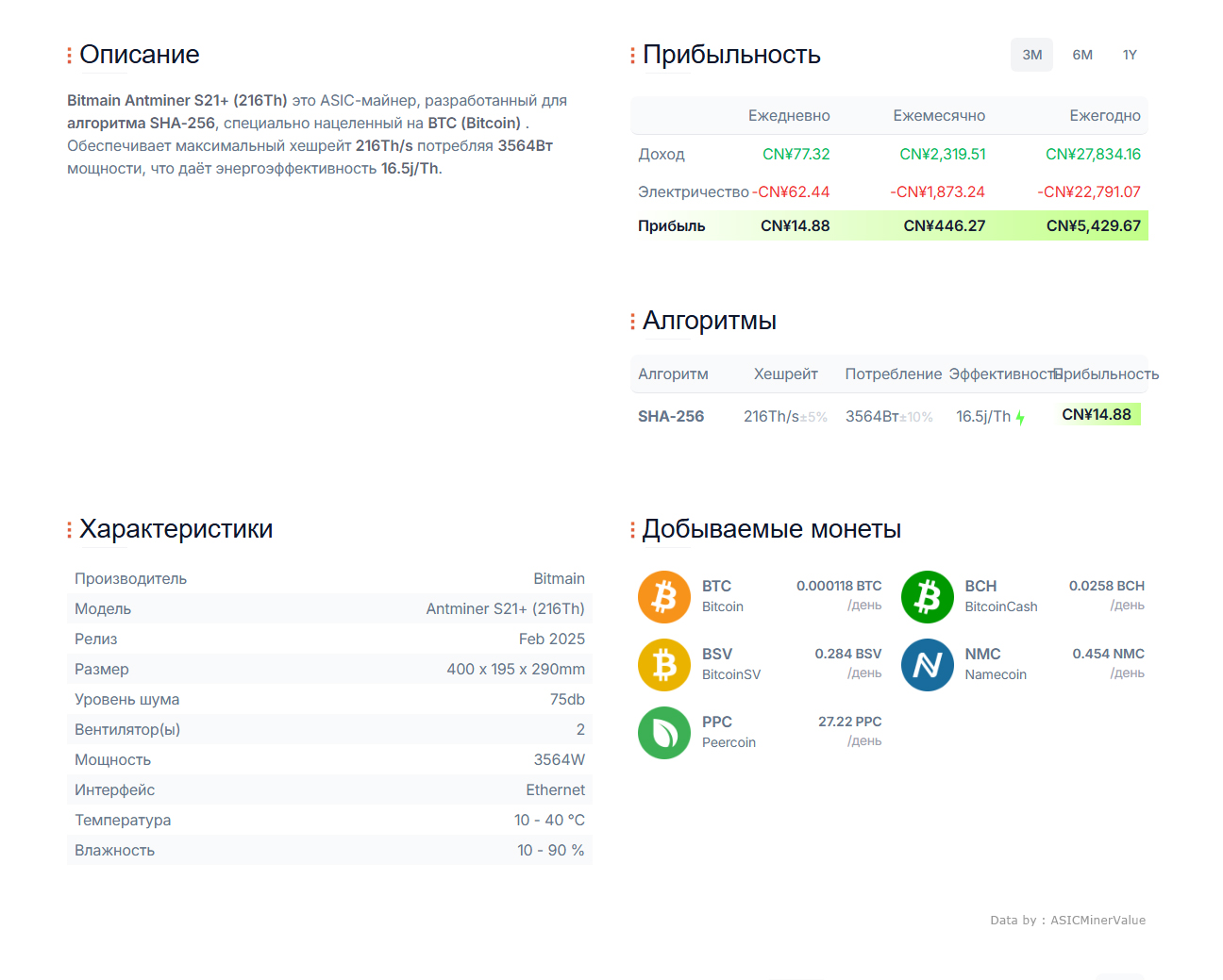
Task: Click the 0.284 BSV daily yield
Action: (x=848, y=654)
